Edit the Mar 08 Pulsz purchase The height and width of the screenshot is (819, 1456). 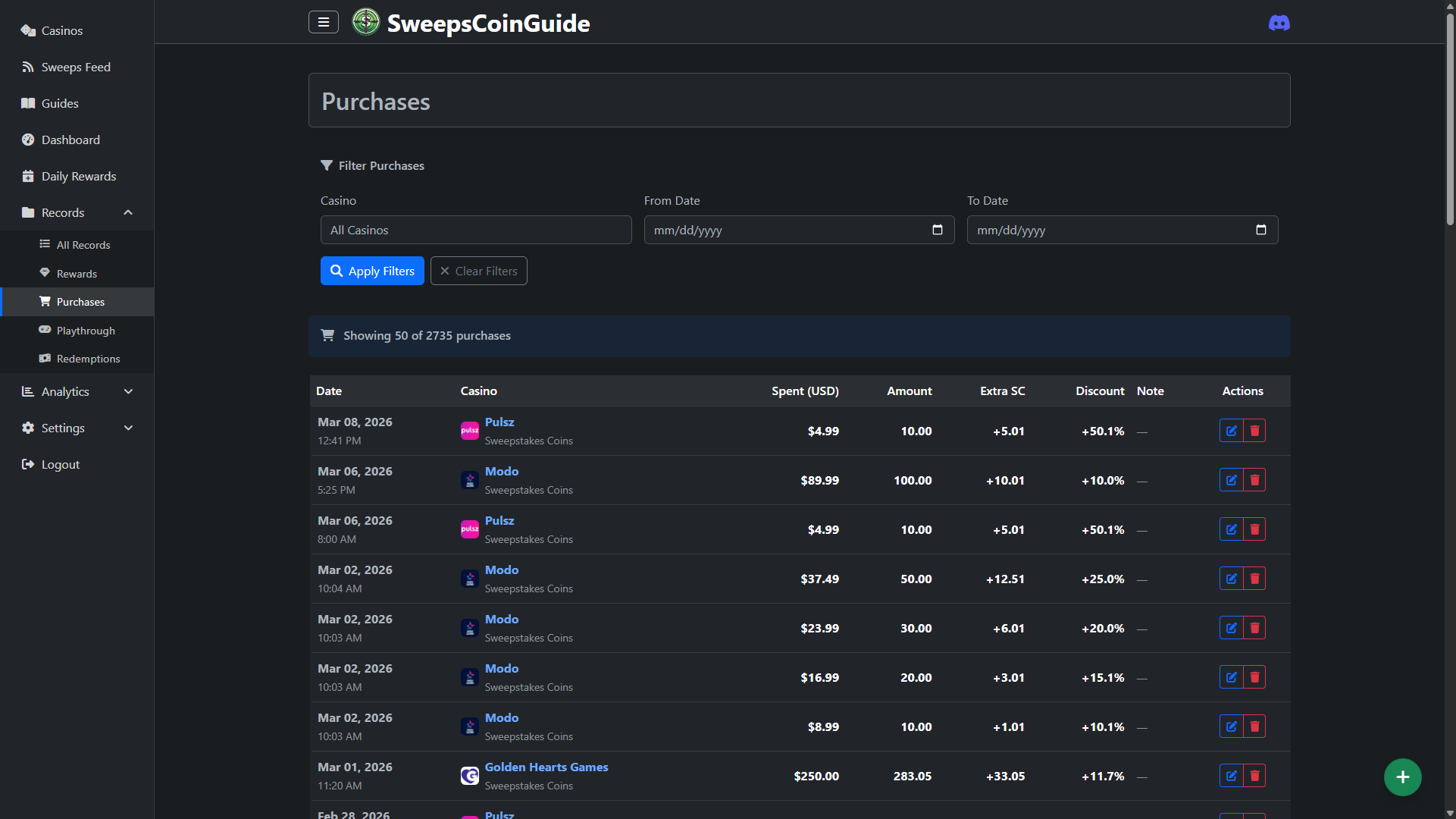1231,430
